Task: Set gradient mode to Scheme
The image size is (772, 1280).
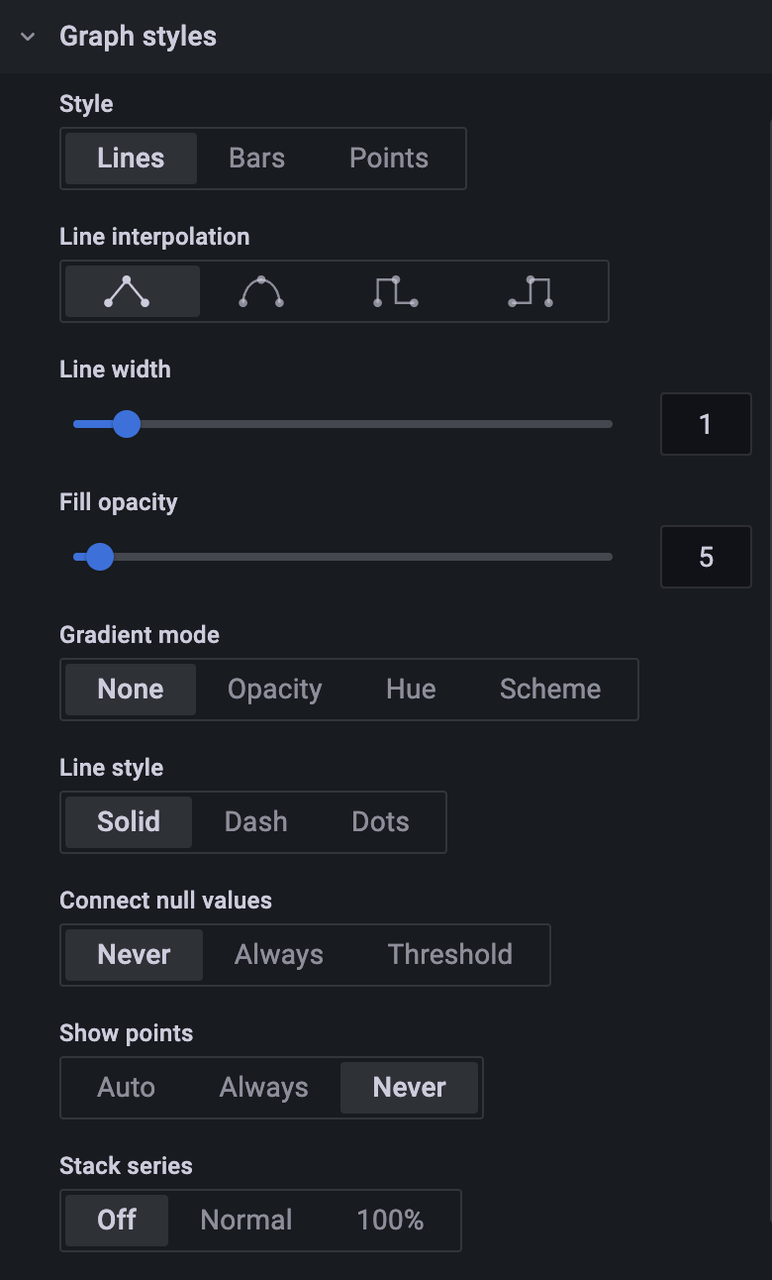Action: [x=549, y=689]
